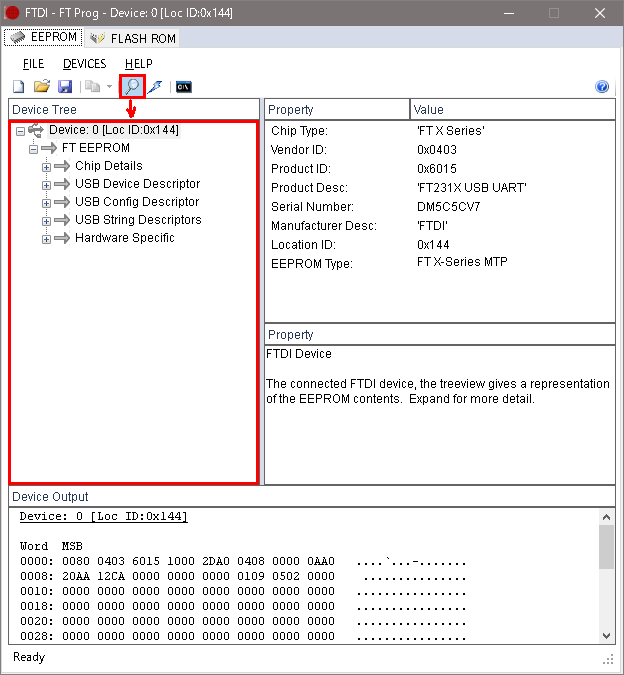Viewport: 624px width, 675px height.
Task: Click the 0008: hex dump row
Action: coord(243,576)
